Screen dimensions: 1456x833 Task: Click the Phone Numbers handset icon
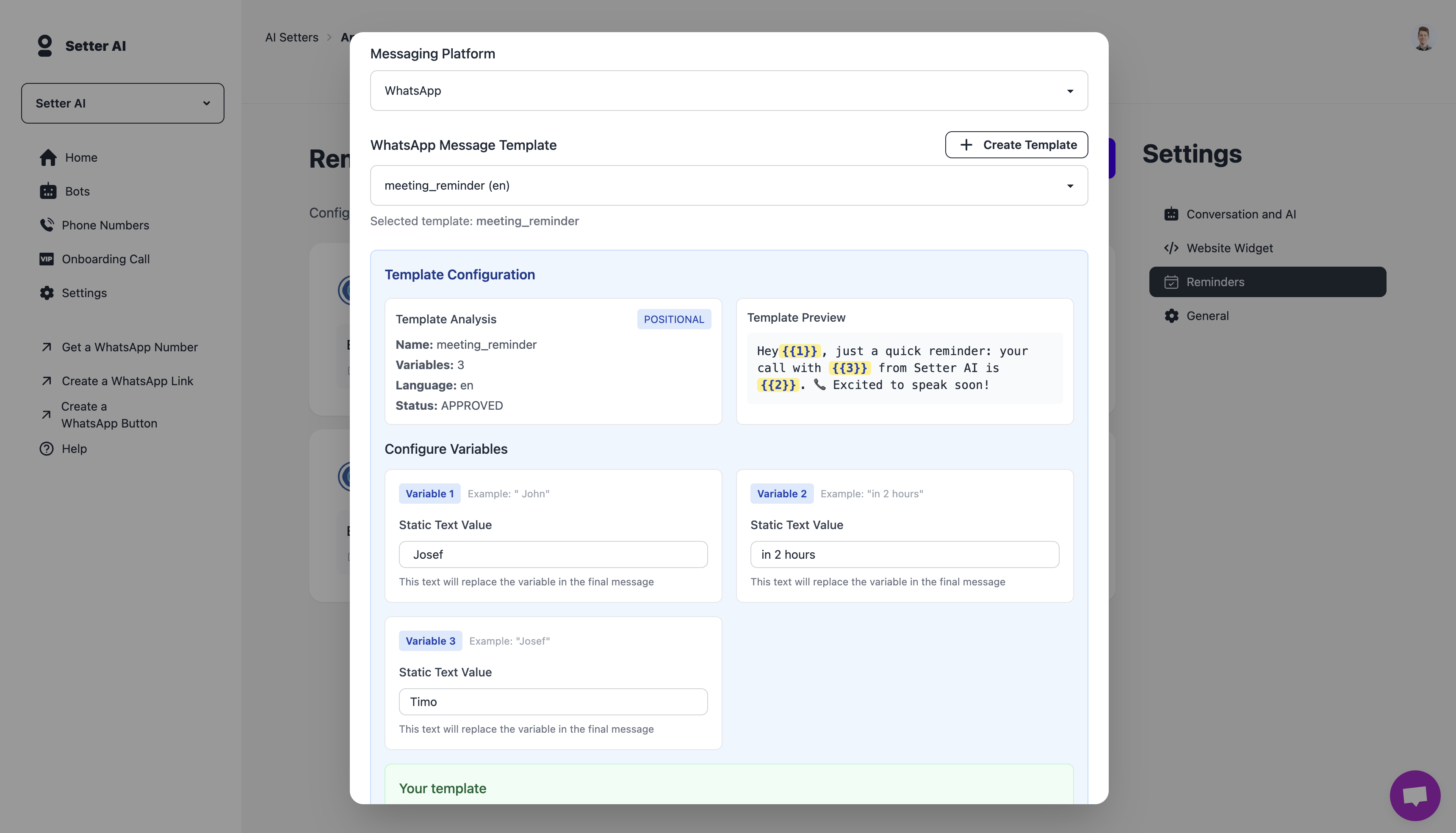47,225
